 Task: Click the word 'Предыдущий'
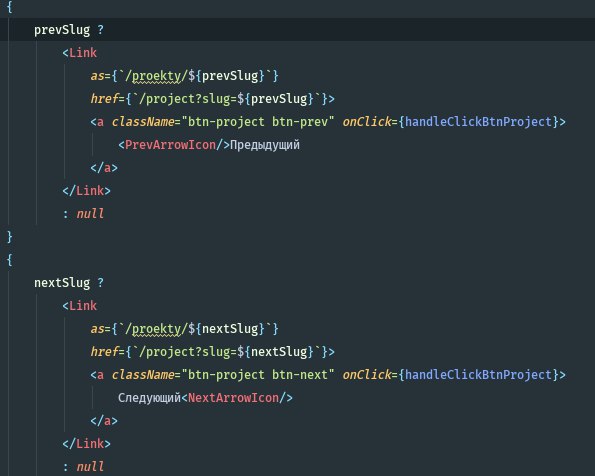(x=265, y=145)
